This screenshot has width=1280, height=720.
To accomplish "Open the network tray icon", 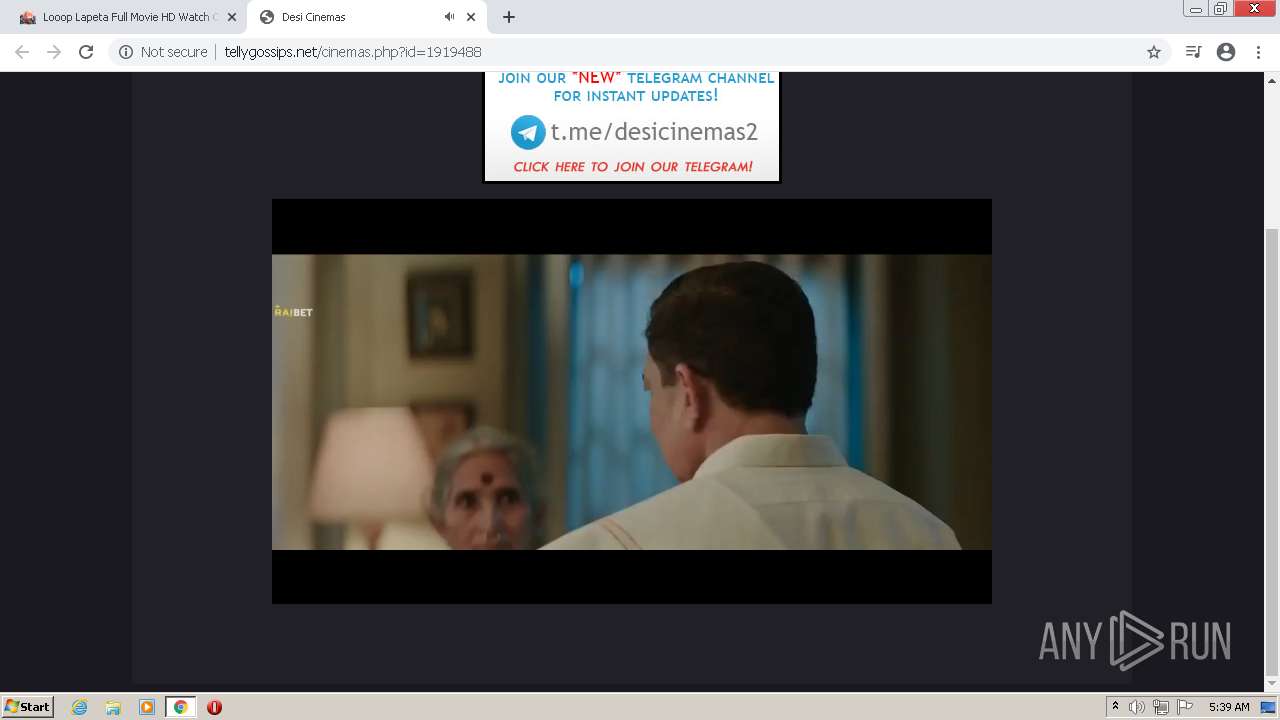I will coord(1161,707).
